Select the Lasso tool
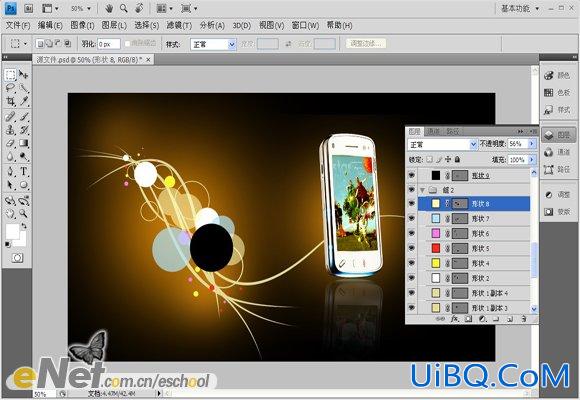The image size is (580, 400). (x=10, y=88)
